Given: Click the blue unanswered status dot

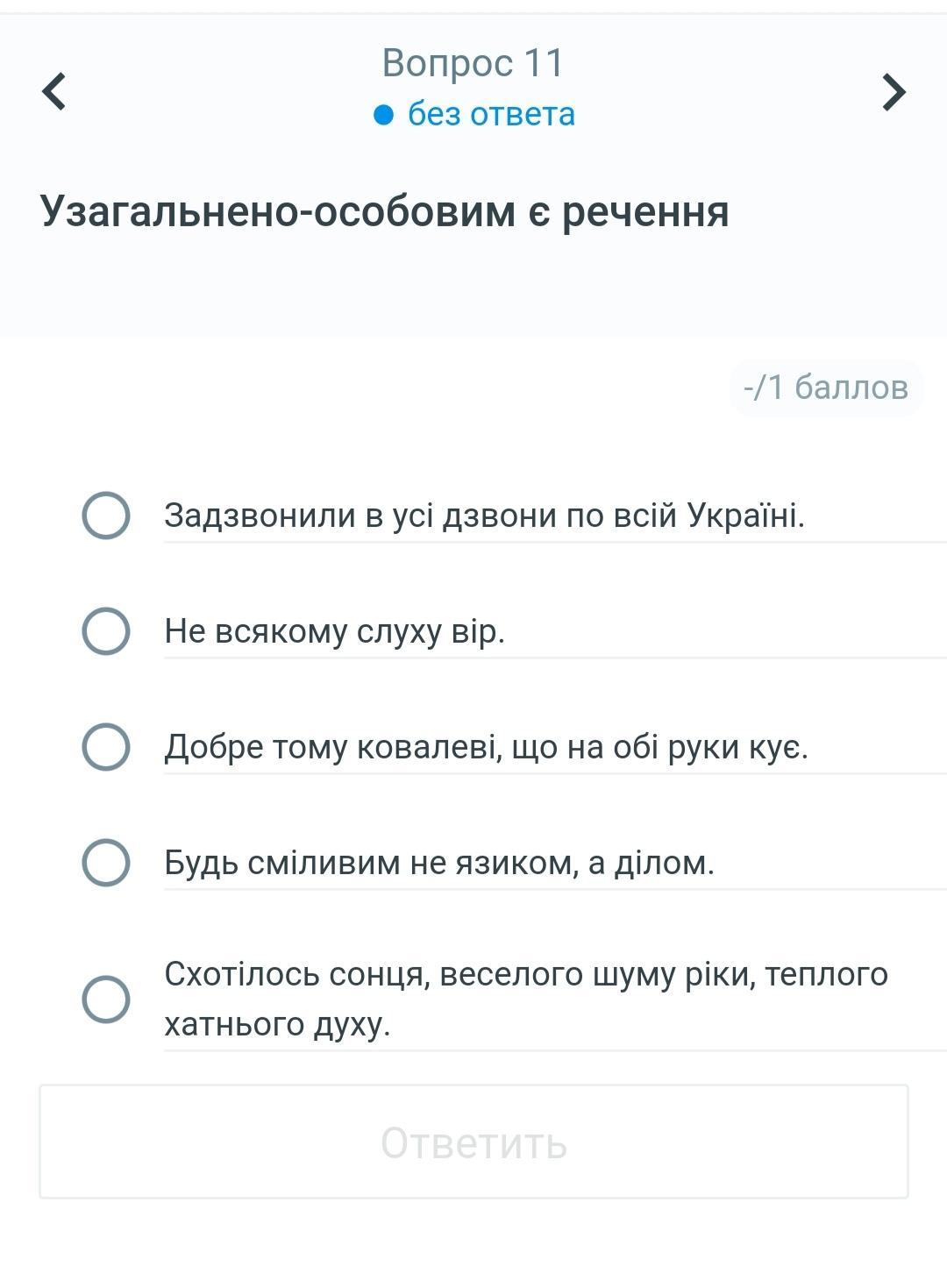Looking at the screenshot, I should (383, 115).
